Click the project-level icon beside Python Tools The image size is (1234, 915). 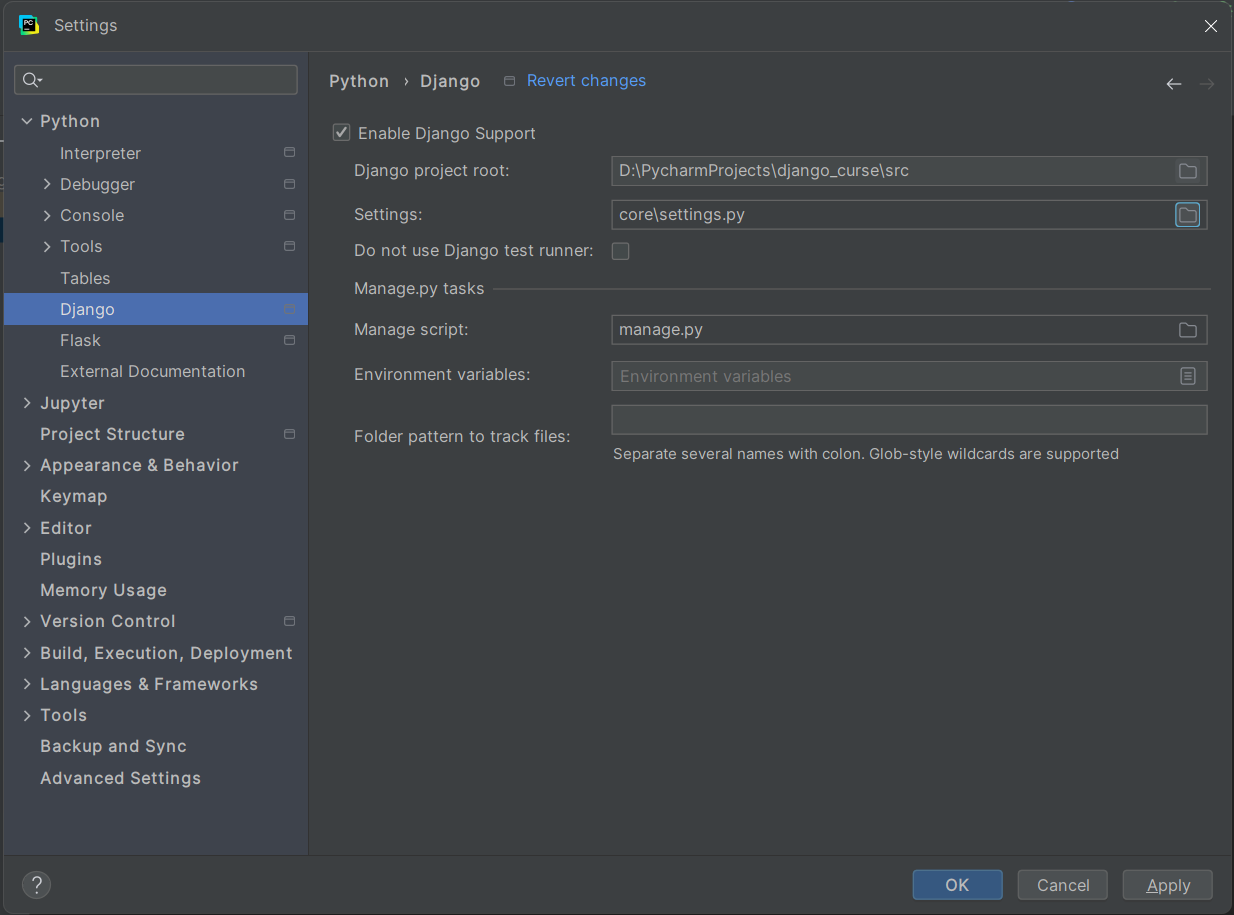tap(289, 246)
